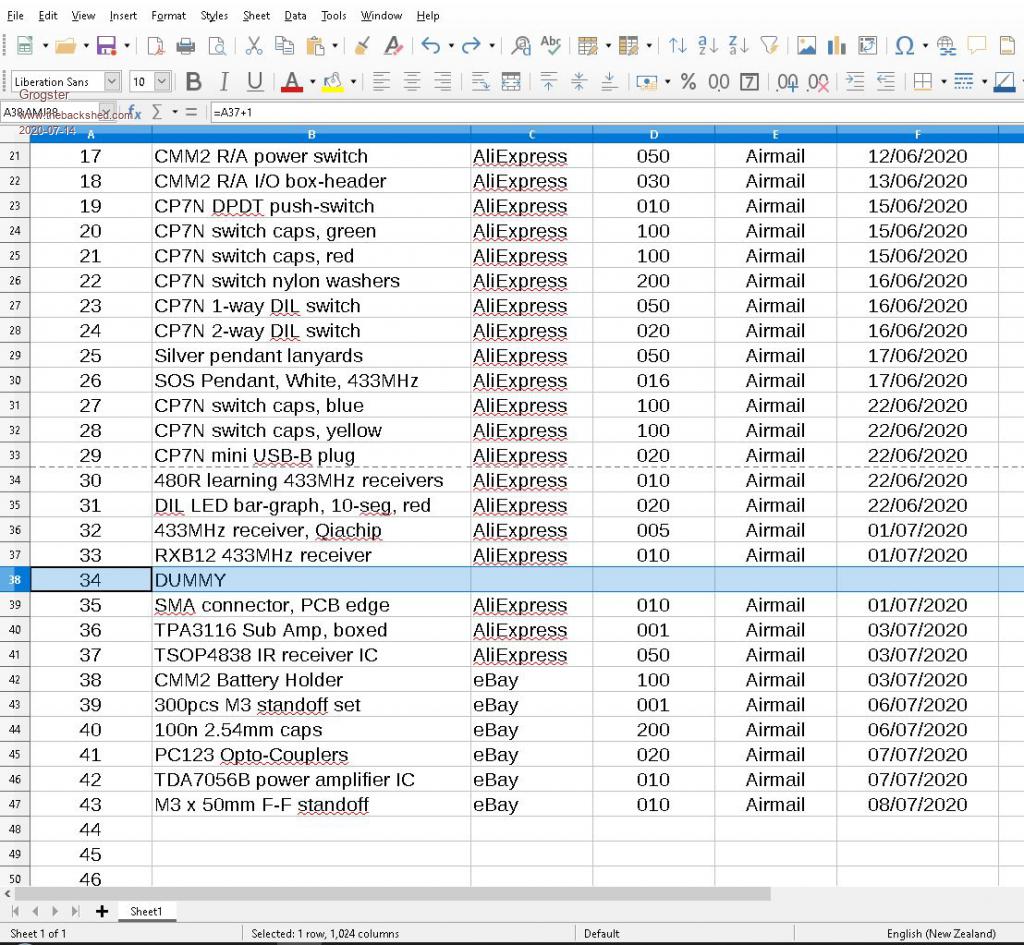Expand the Borders dropdown arrow
This screenshot has width=1024, height=945.
pos(943,82)
